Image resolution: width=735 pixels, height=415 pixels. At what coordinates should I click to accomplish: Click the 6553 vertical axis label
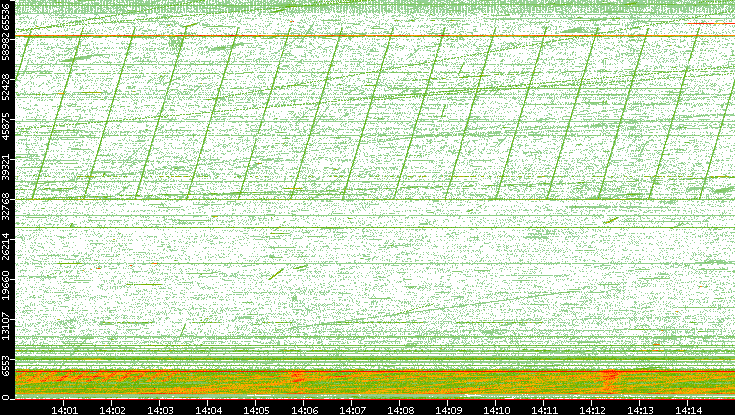(x=6, y=367)
